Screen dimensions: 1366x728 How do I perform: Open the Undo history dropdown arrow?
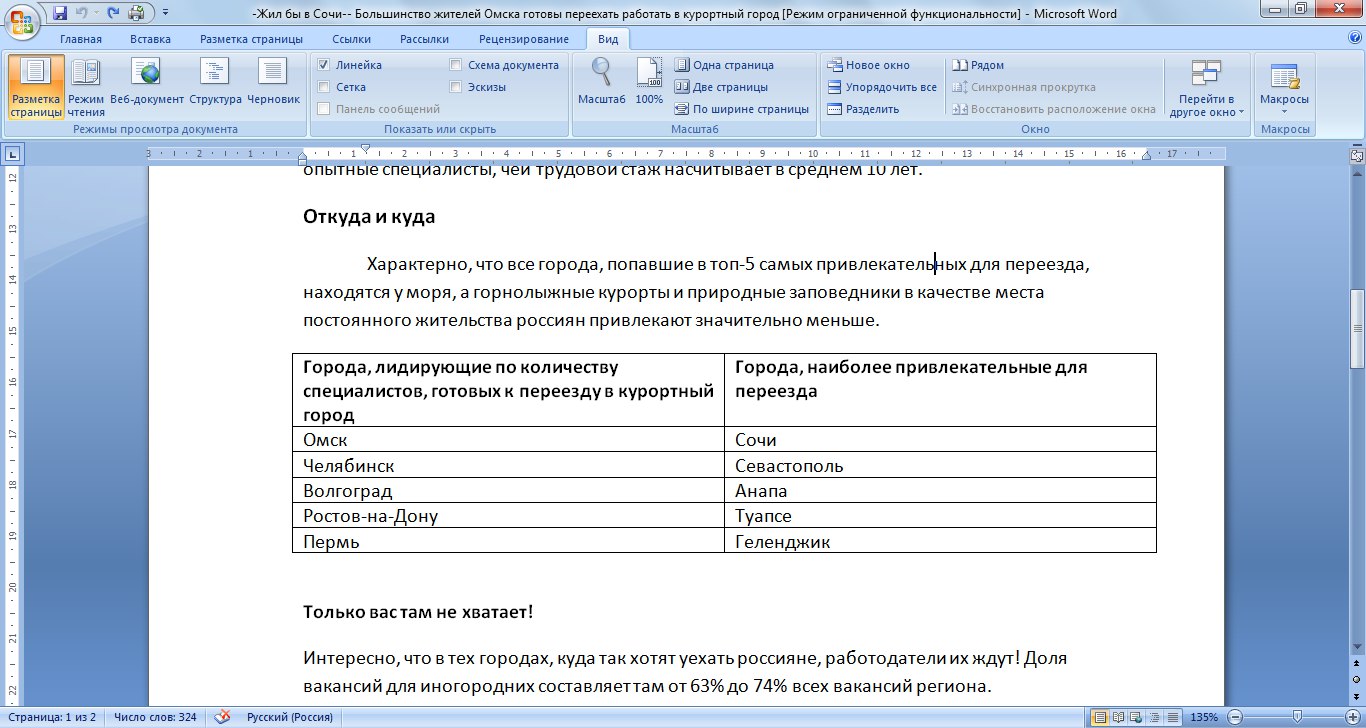click(96, 14)
